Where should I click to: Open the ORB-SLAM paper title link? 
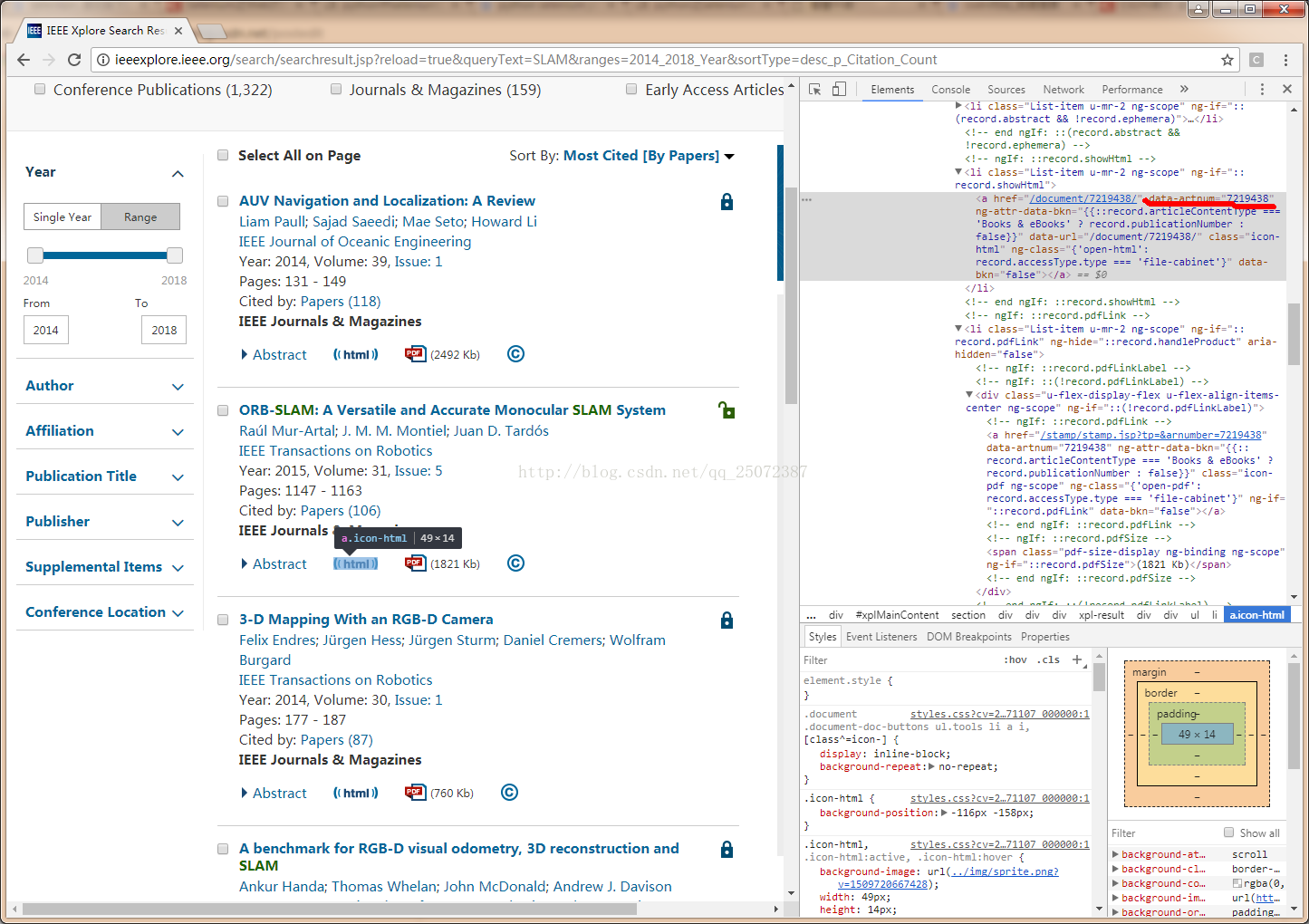(452, 410)
